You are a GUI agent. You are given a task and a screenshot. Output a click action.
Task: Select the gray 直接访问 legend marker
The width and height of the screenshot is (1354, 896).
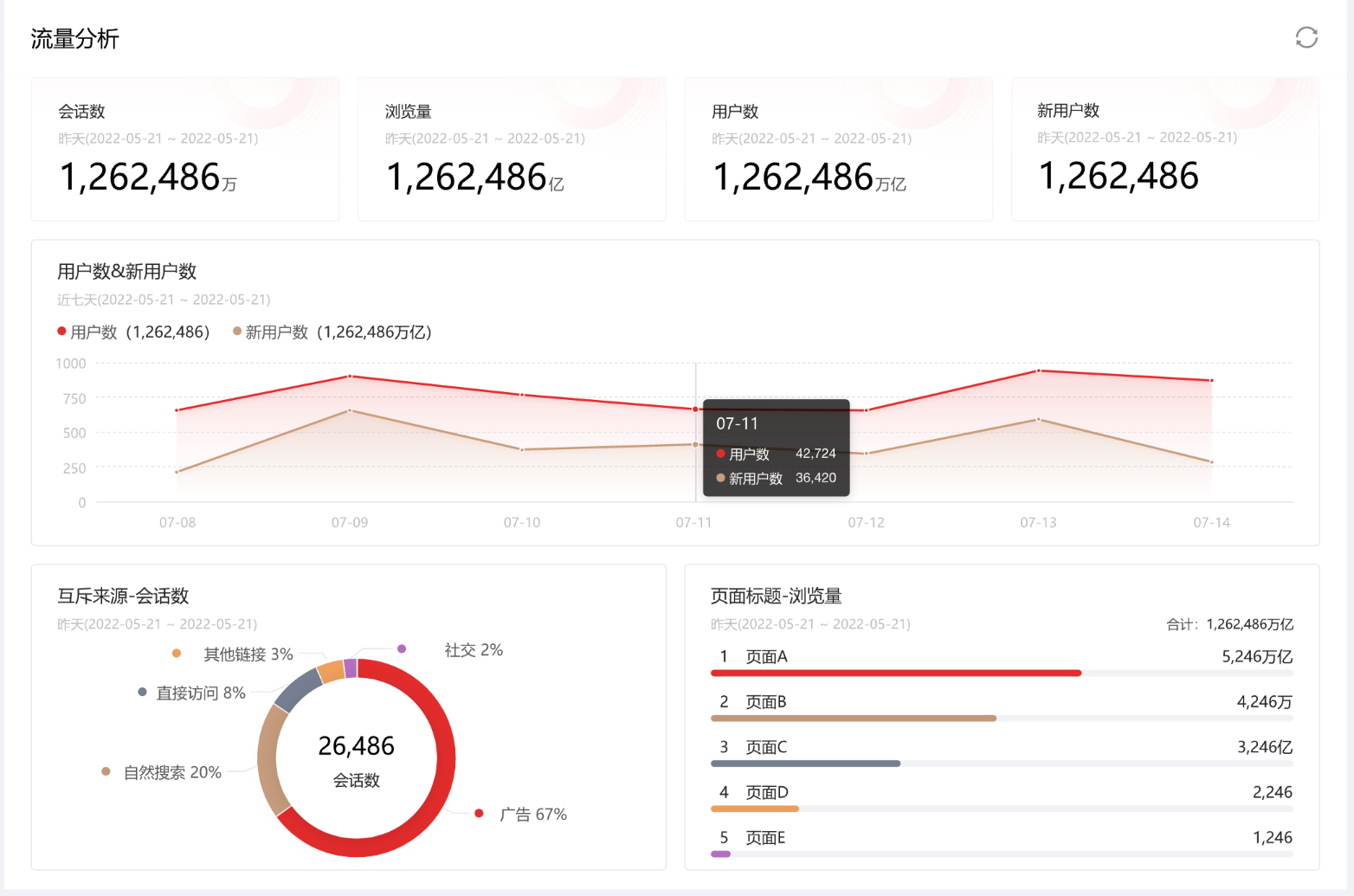(143, 692)
